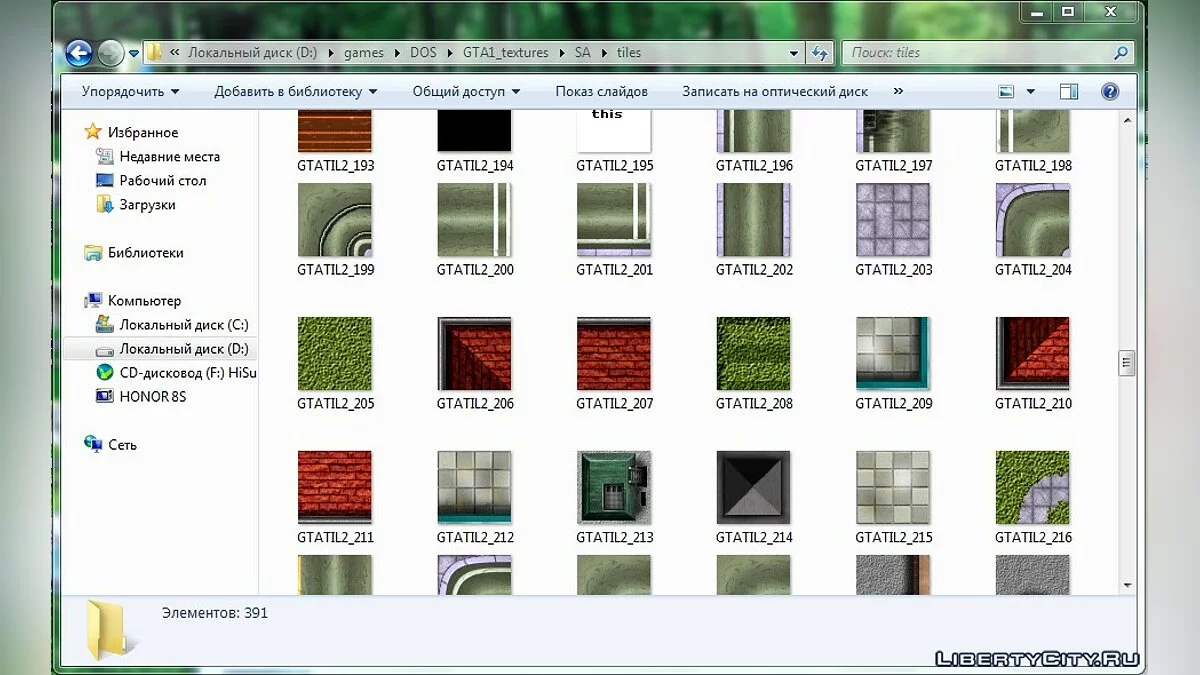
Task: Show hidden toolbar commands with chevron
Action: (x=898, y=91)
